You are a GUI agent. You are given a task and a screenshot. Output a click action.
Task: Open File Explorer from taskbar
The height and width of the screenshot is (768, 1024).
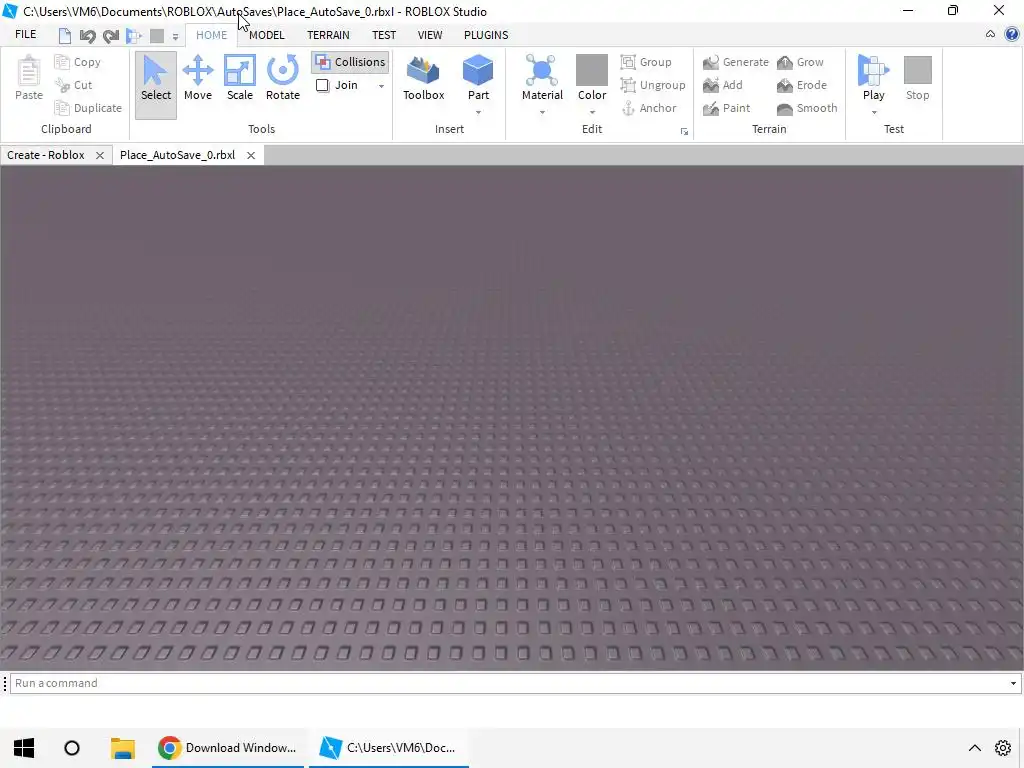point(122,748)
